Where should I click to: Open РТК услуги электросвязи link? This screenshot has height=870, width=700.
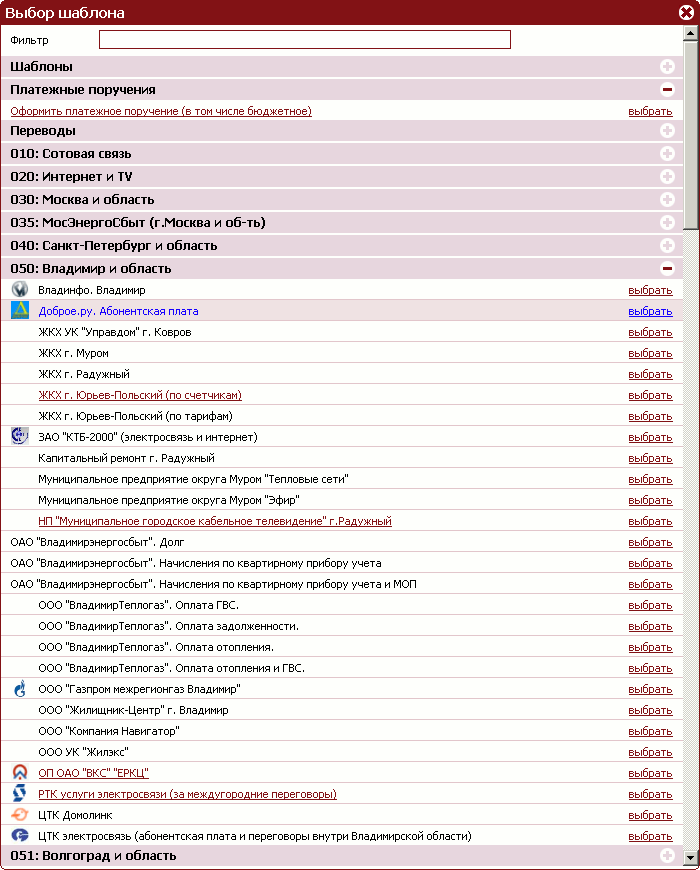[187, 794]
